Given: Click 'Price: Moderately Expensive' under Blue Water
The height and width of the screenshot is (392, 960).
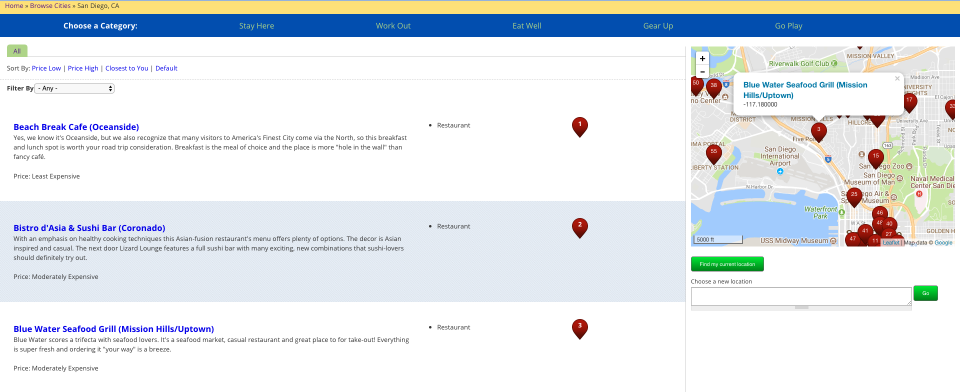Looking at the screenshot, I should [x=56, y=369].
